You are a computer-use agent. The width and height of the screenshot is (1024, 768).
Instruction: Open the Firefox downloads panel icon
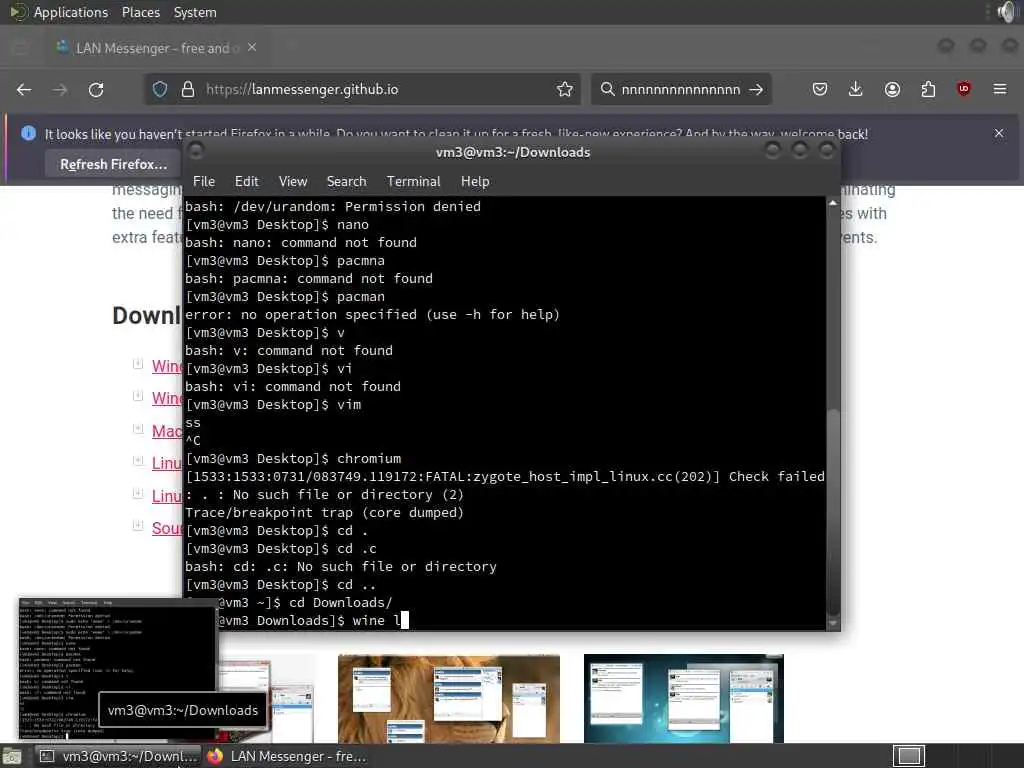856,89
